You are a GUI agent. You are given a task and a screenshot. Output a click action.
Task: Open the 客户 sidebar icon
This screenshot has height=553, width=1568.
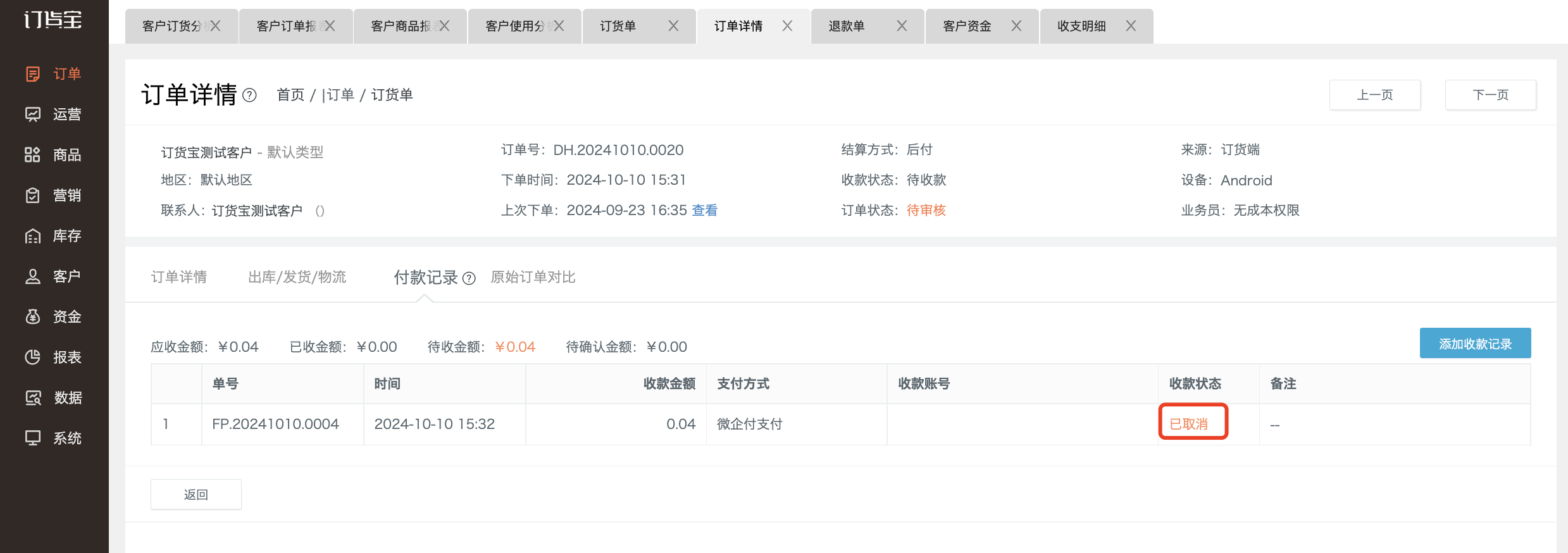33,276
